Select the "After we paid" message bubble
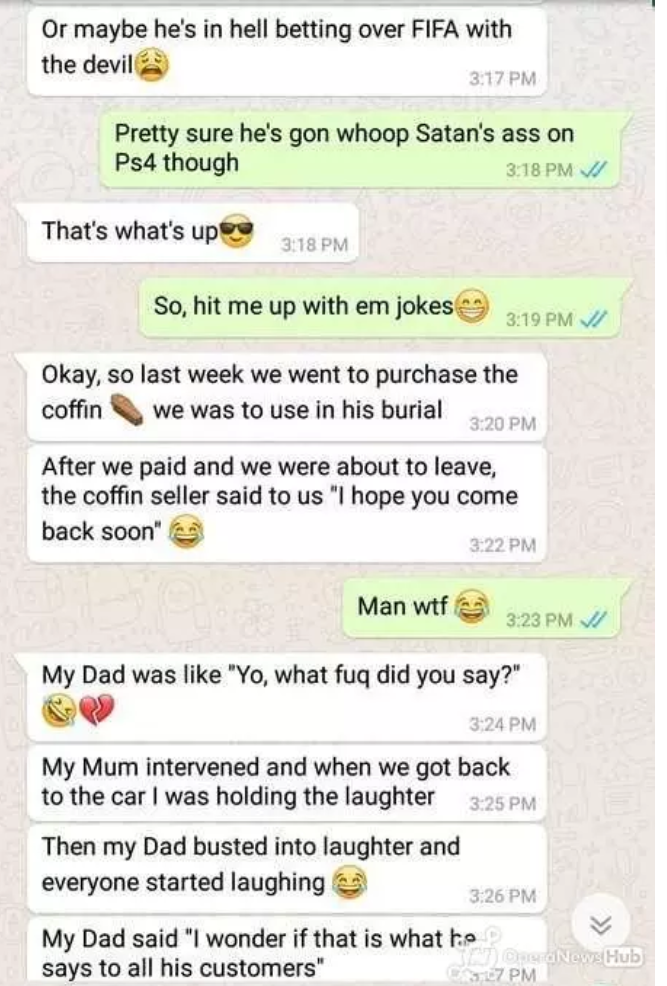 [287, 504]
